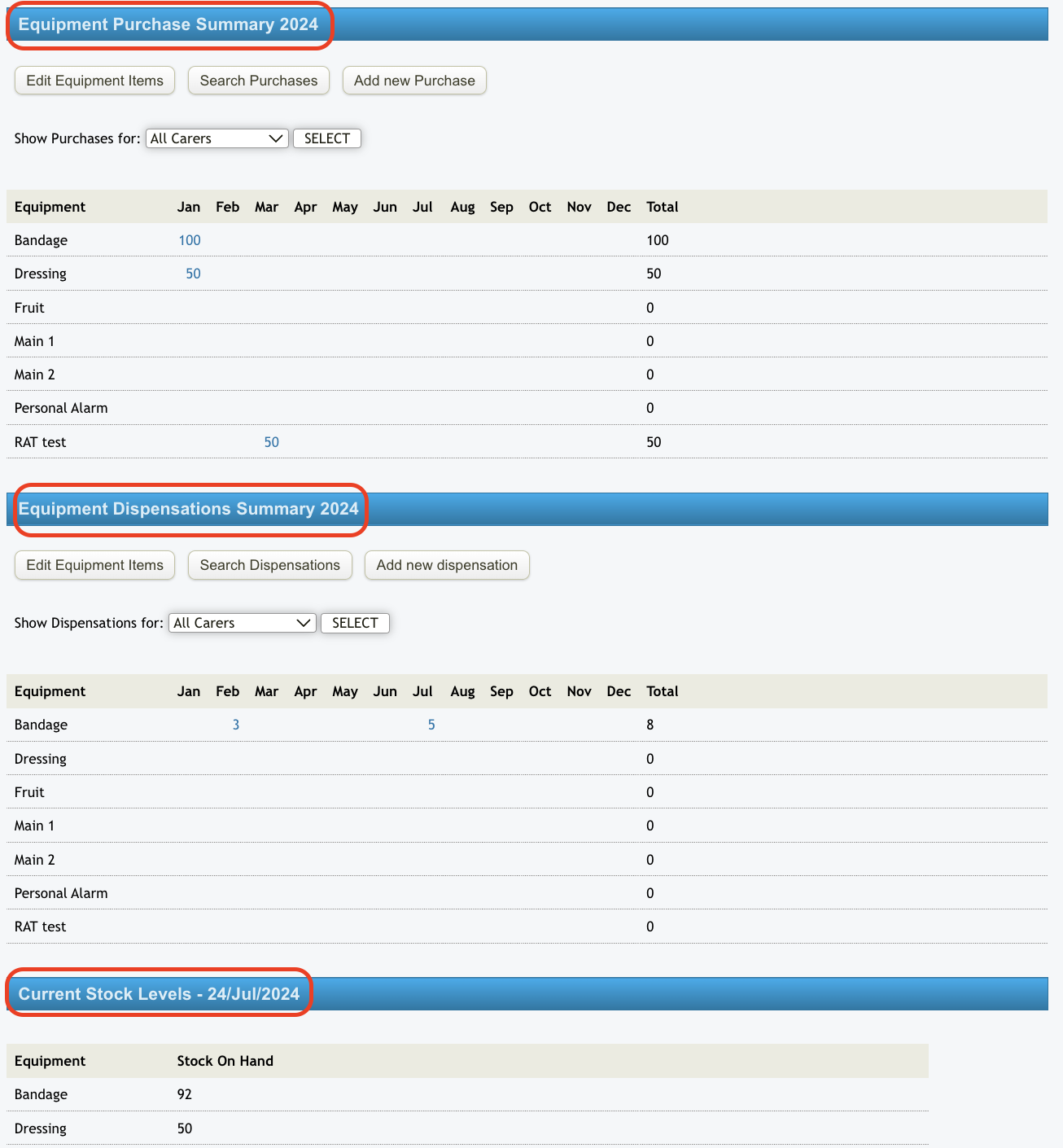Image resolution: width=1063 pixels, height=1148 pixels.
Task: Click the Equipment Purchase Summary 2024 heading
Action: (168, 24)
